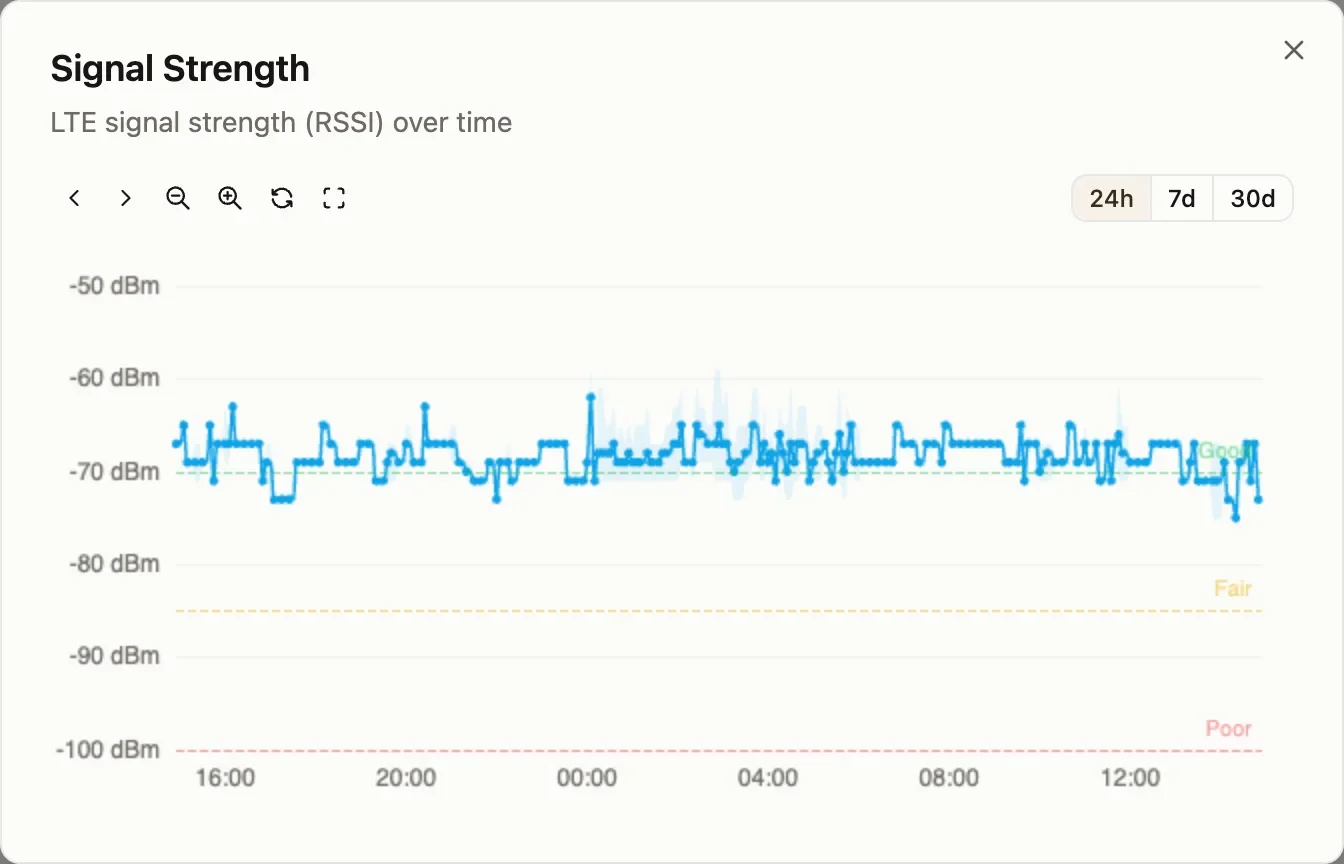Reset chart view with refresh icon
Viewport: 1344px width, 864px height.
[x=282, y=198]
